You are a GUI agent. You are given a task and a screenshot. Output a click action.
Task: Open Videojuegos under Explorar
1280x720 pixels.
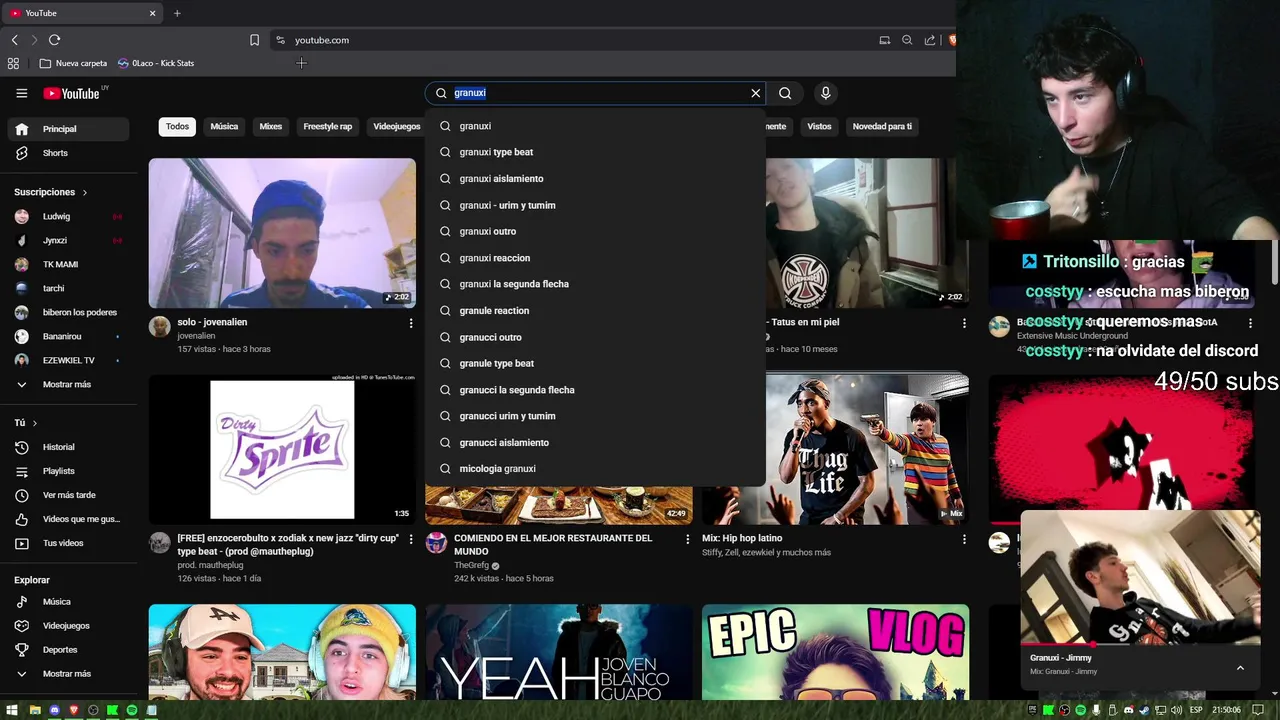tap(68, 626)
